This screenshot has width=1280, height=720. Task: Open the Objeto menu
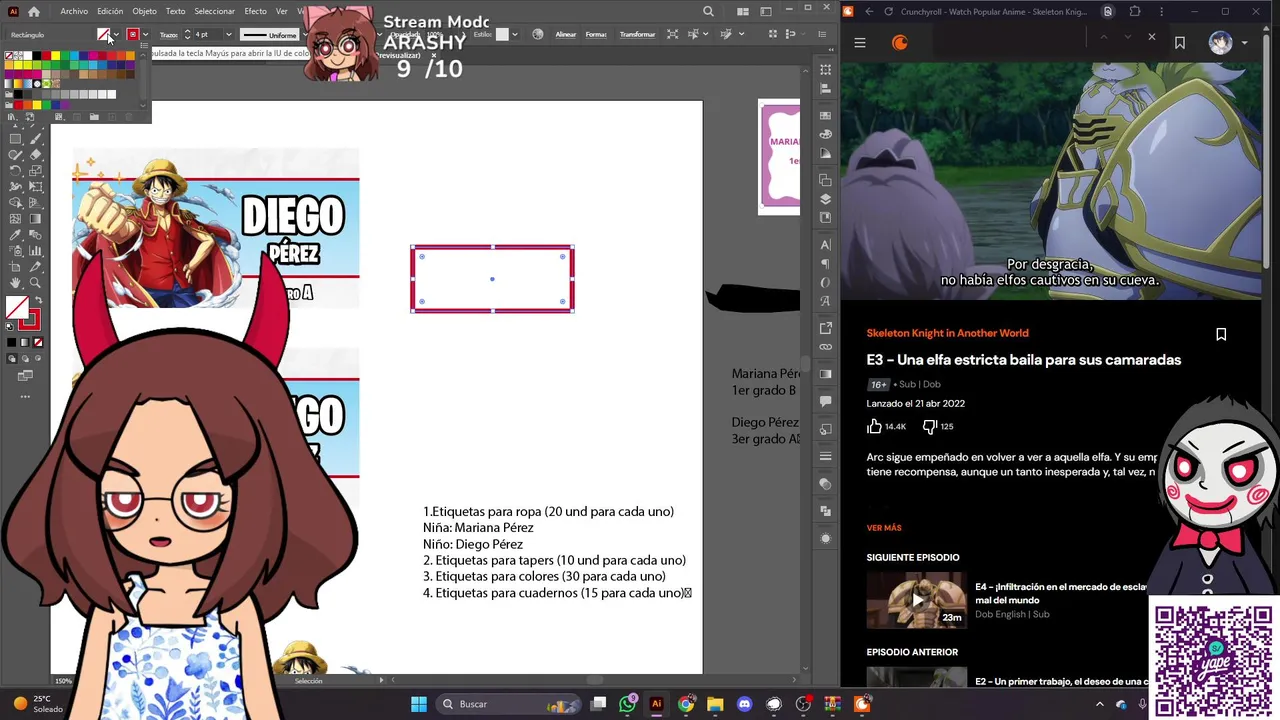point(145,12)
